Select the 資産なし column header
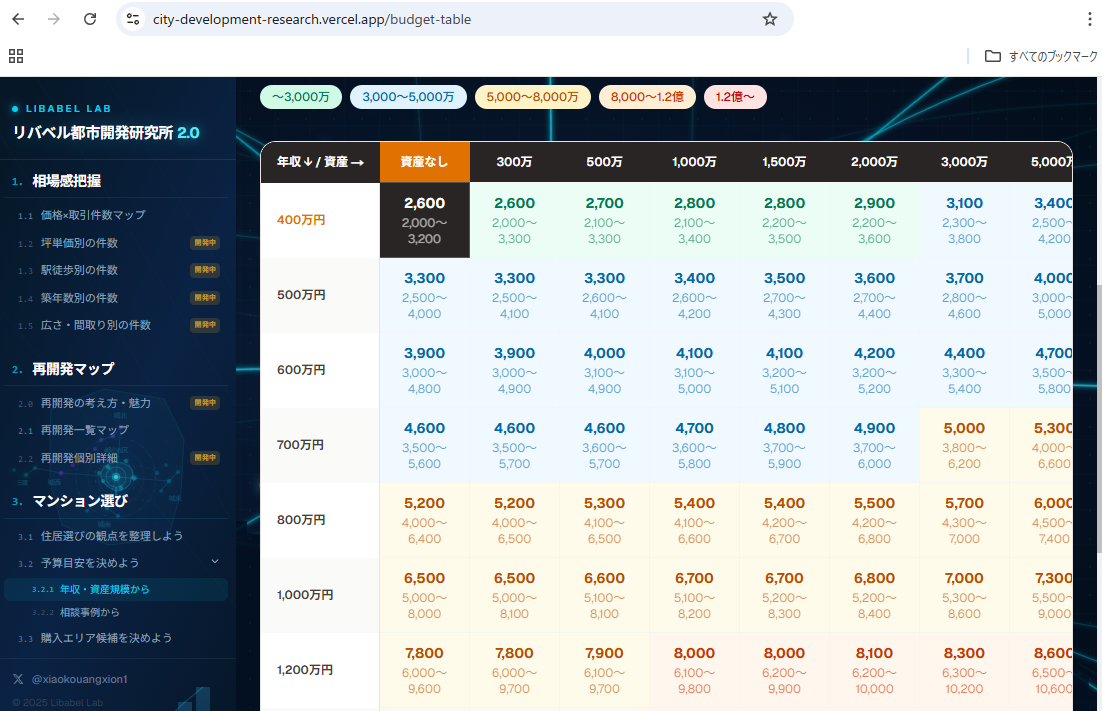 click(x=424, y=162)
